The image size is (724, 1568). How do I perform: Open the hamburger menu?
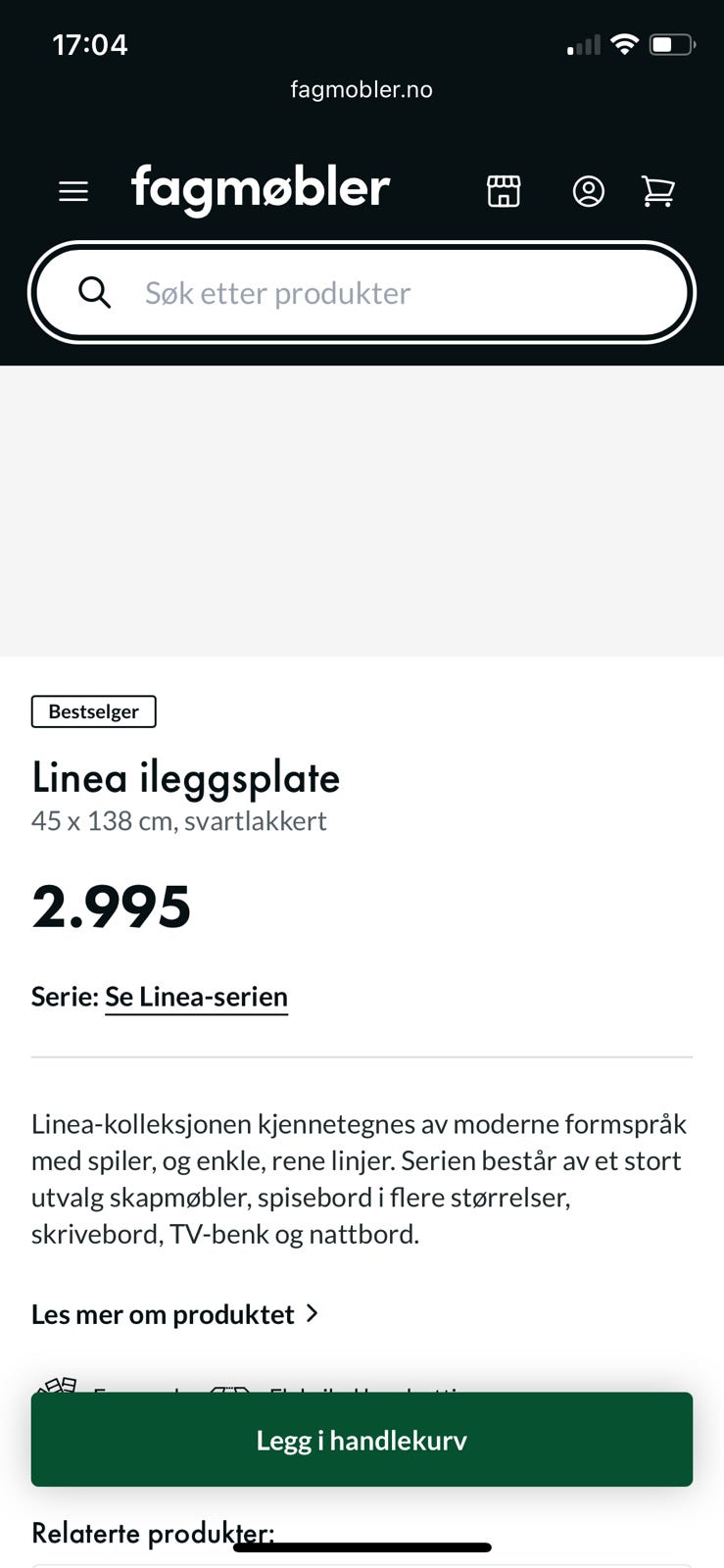pos(73,191)
